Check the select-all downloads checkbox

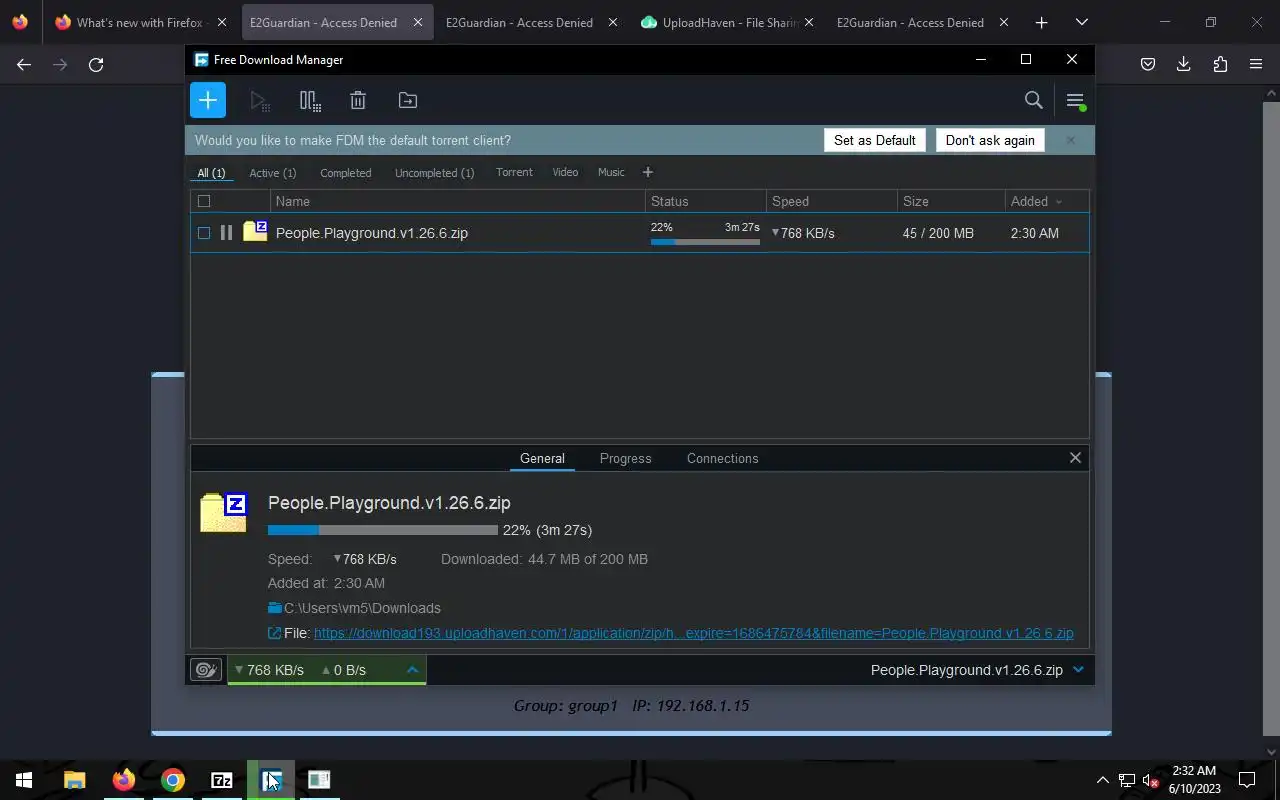coord(204,201)
